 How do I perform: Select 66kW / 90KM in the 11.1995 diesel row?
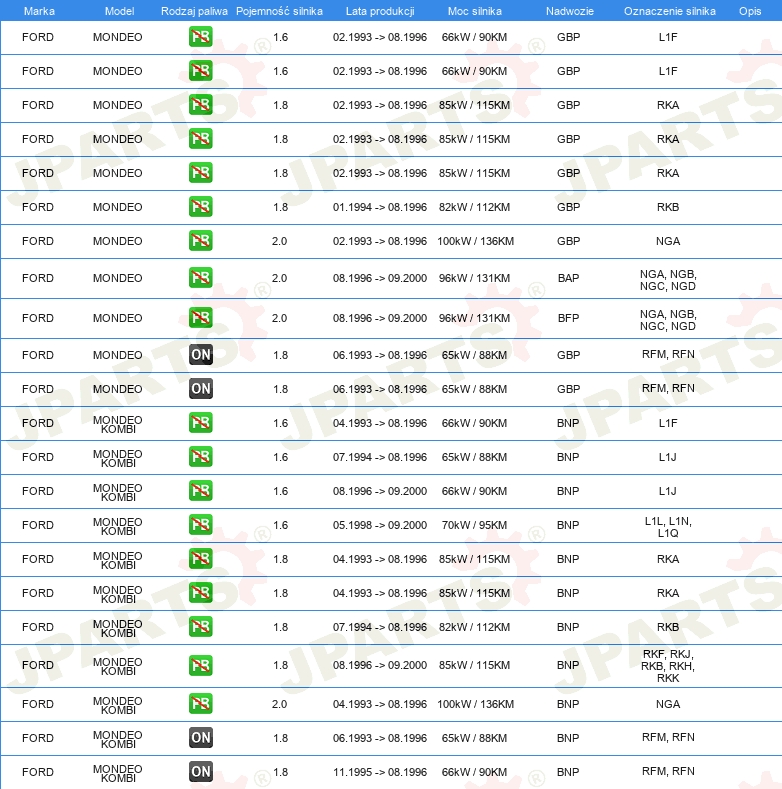coord(474,772)
